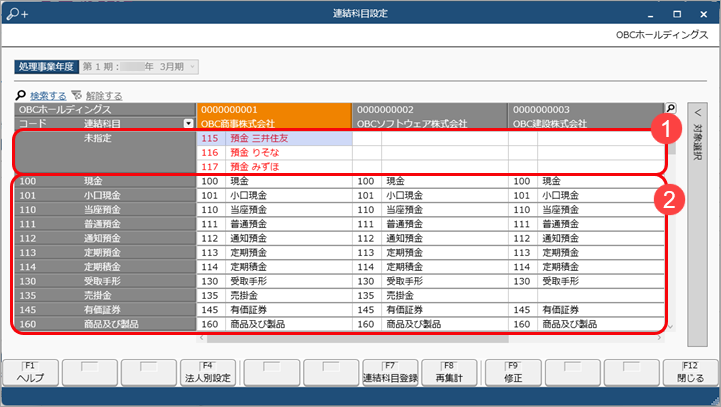The width and height of the screenshot is (721, 407).
Task: Click the 100 現金 consolidated account row header
Action: [x=105, y=181]
